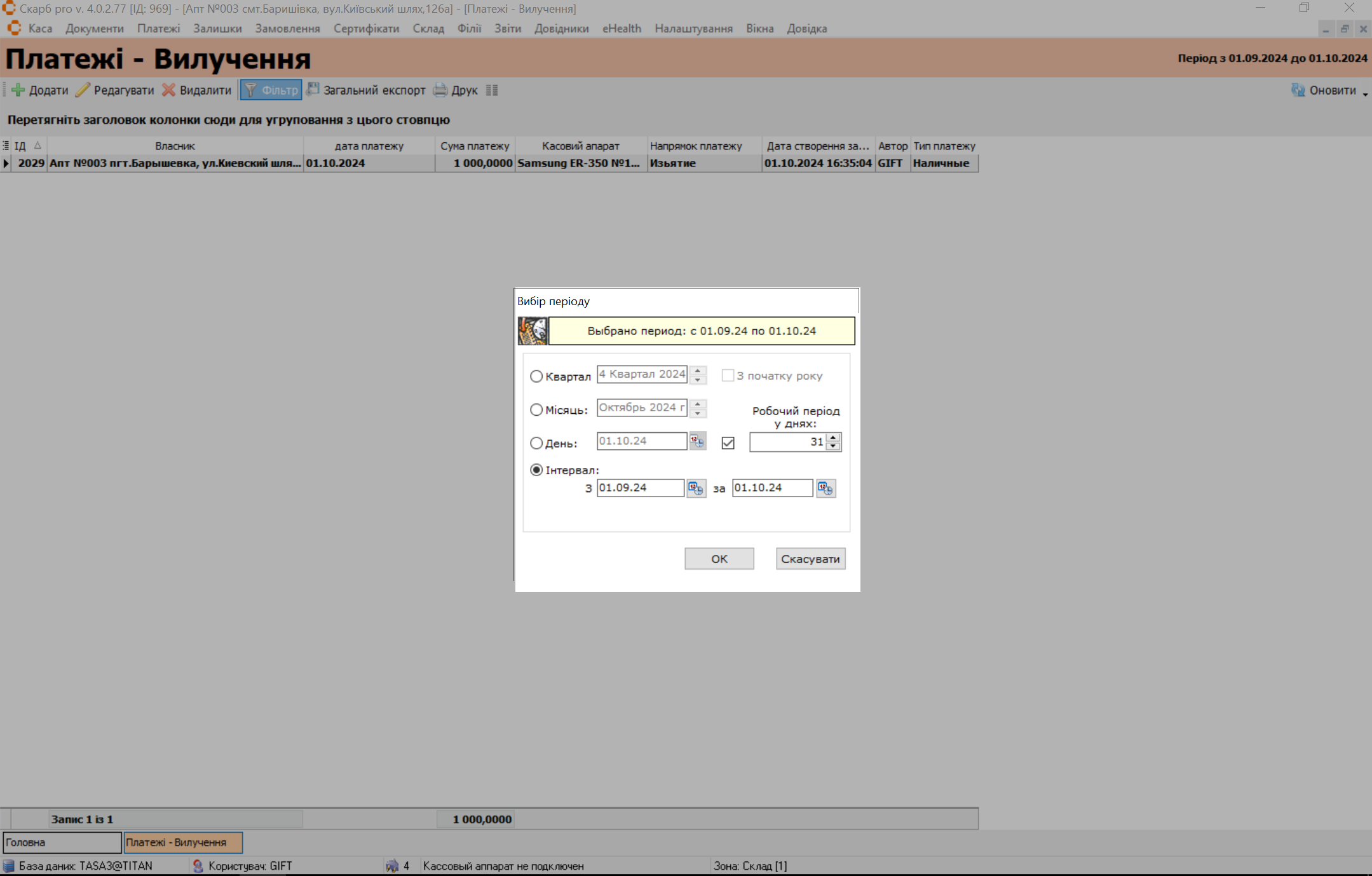Open calendar picker for interval end date
Image resolution: width=1372 pixels, height=876 pixels.
point(825,488)
